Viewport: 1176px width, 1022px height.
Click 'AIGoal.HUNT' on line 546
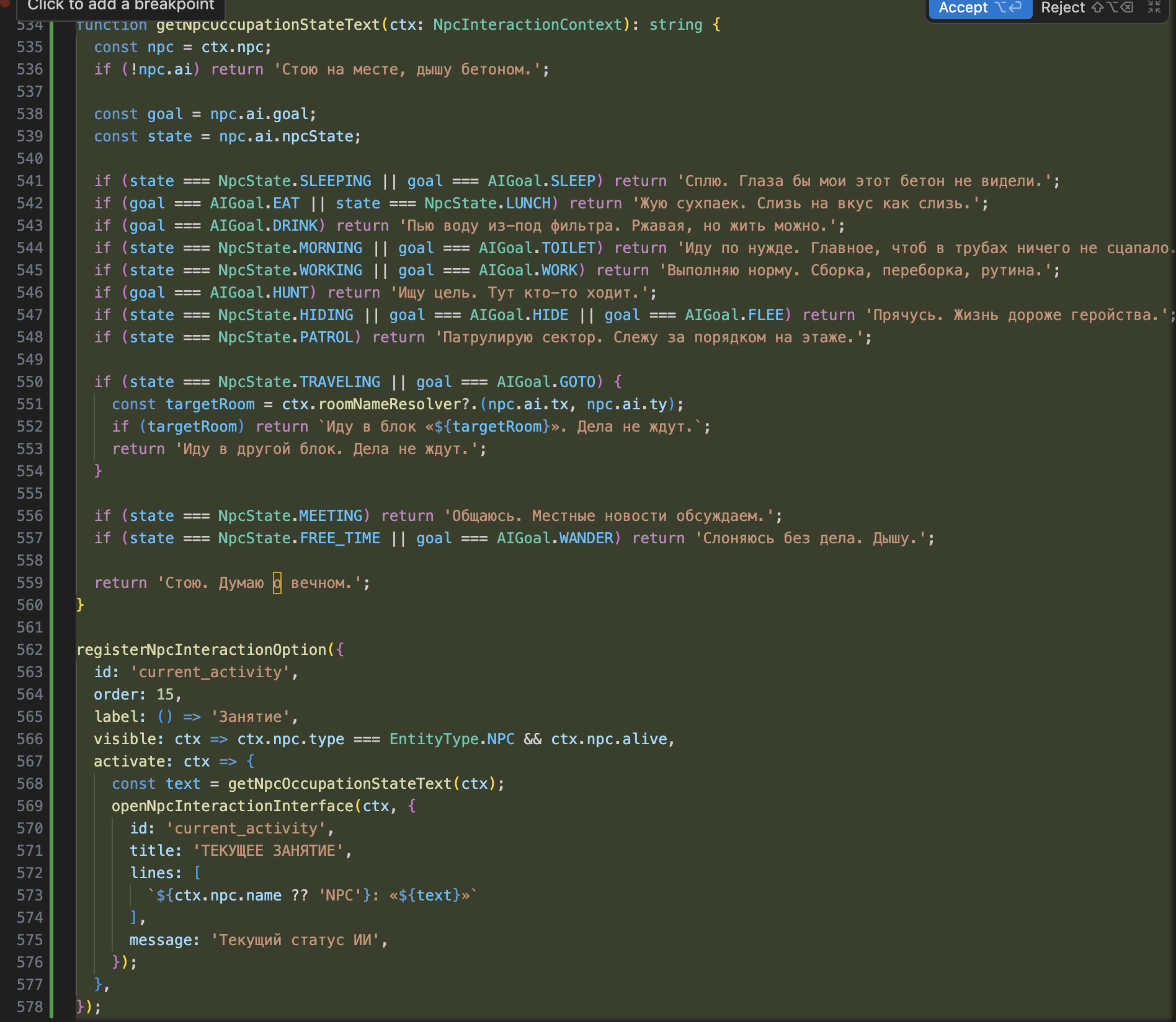pyautogui.click(x=259, y=293)
